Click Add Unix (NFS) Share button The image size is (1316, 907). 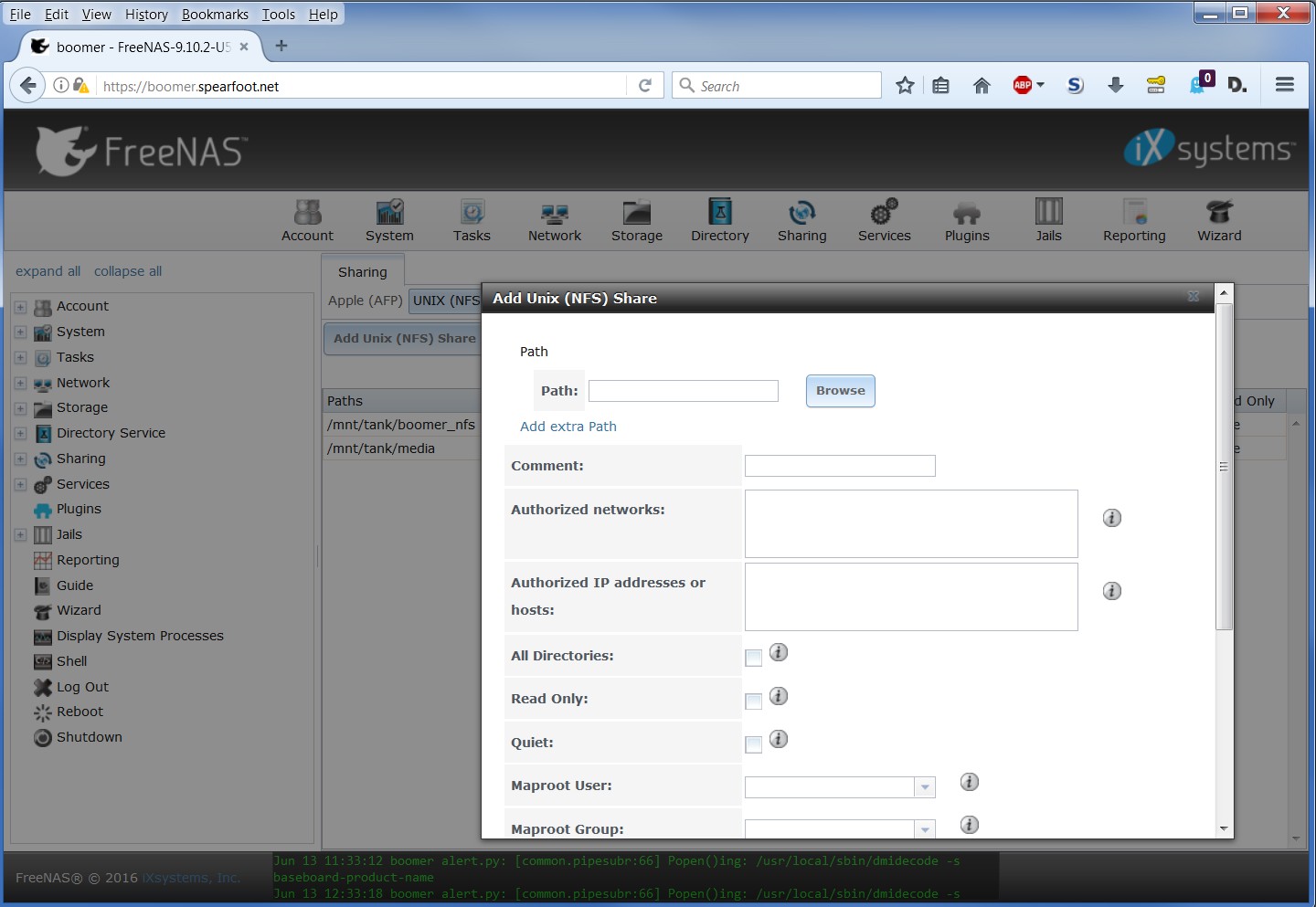click(403, 338)
